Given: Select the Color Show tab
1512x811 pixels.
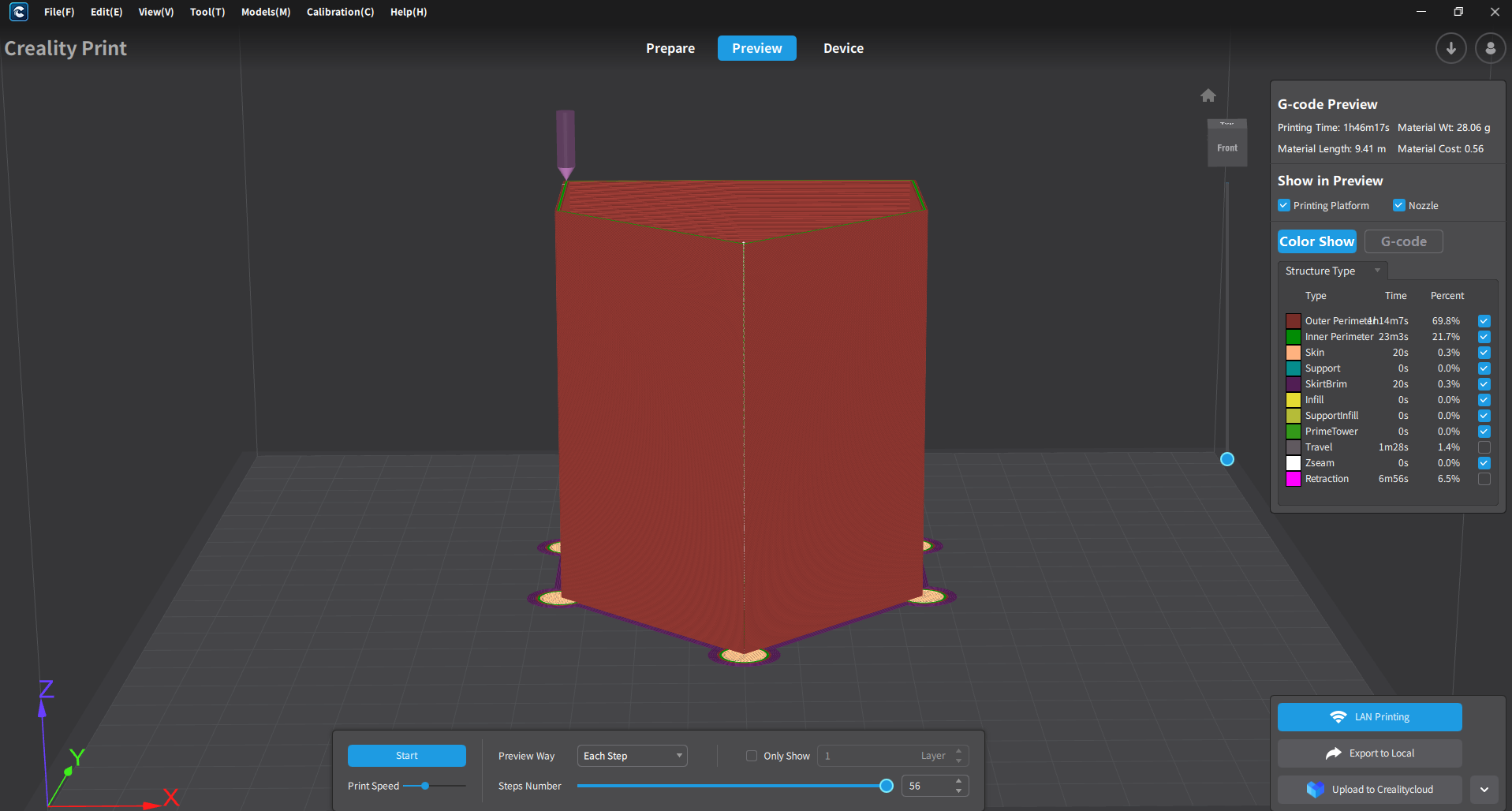Looking at the screenshot, I should [1317, 241].
